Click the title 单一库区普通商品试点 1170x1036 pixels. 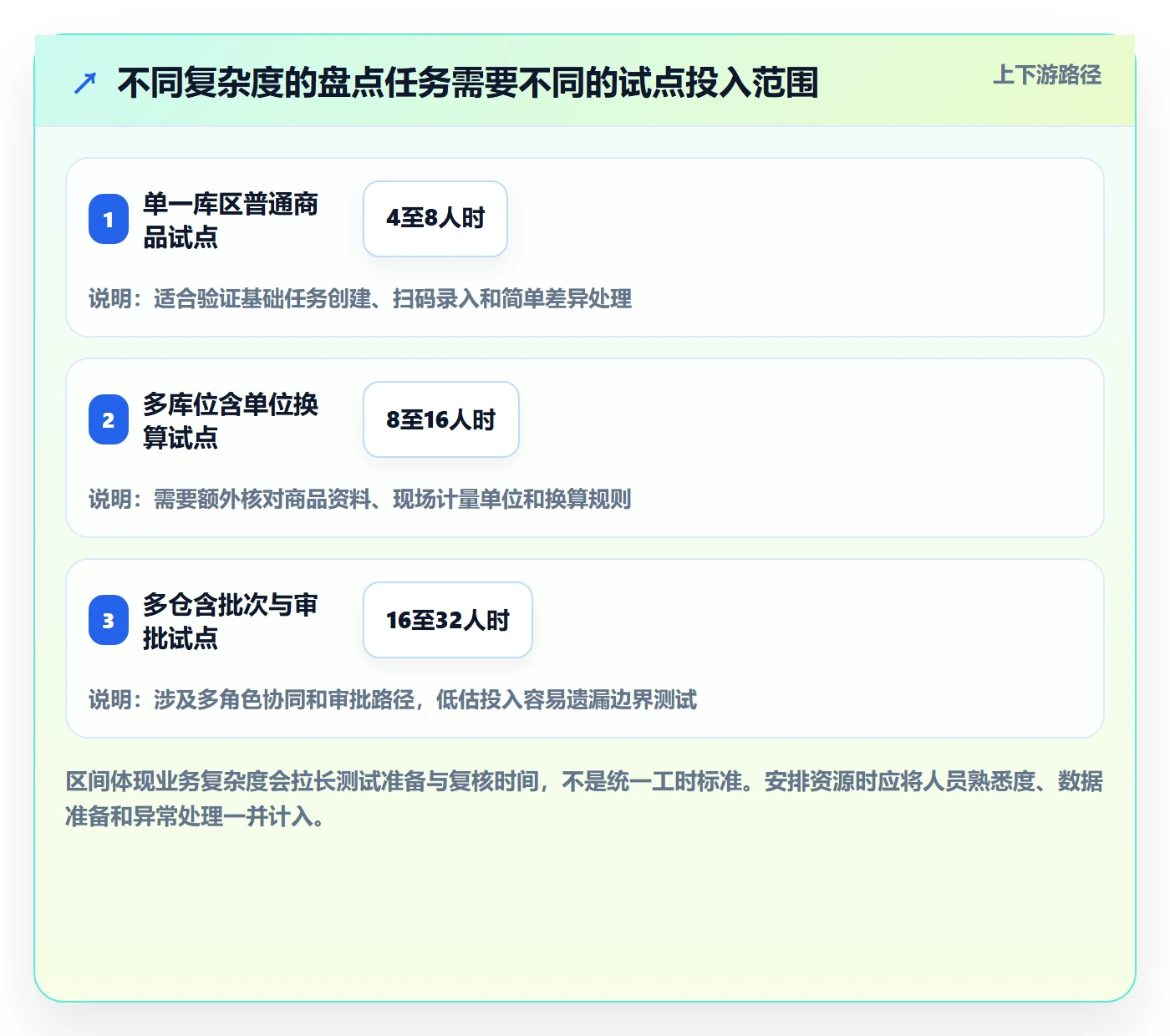231,221
